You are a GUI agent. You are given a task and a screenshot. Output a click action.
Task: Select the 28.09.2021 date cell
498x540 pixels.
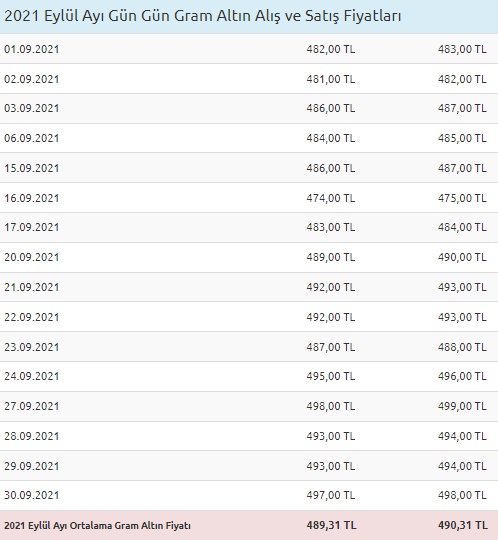[32, 436]
